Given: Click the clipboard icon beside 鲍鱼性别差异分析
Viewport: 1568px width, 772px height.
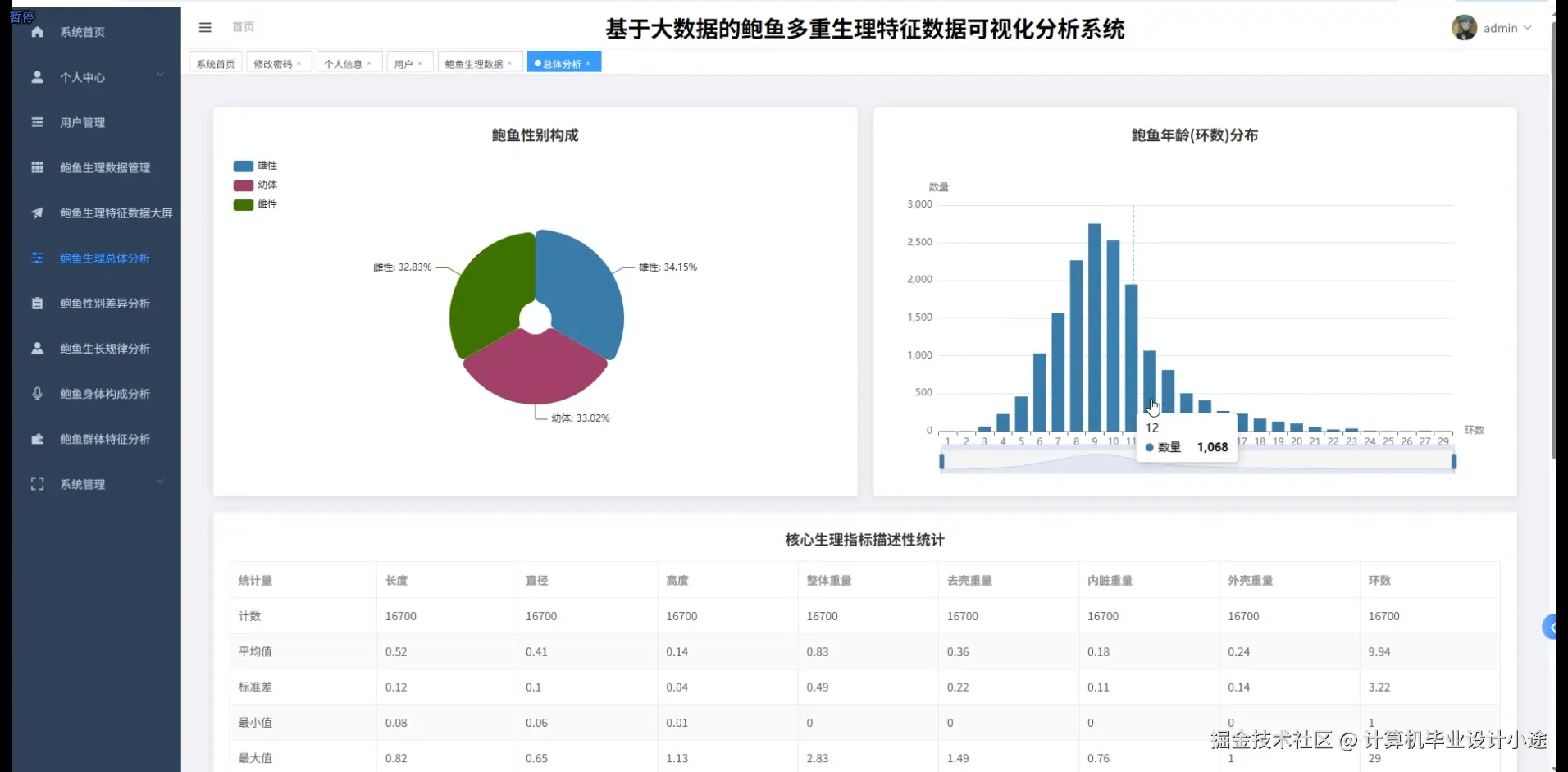Looking at the screenshot, I should (x=37, y=303).
